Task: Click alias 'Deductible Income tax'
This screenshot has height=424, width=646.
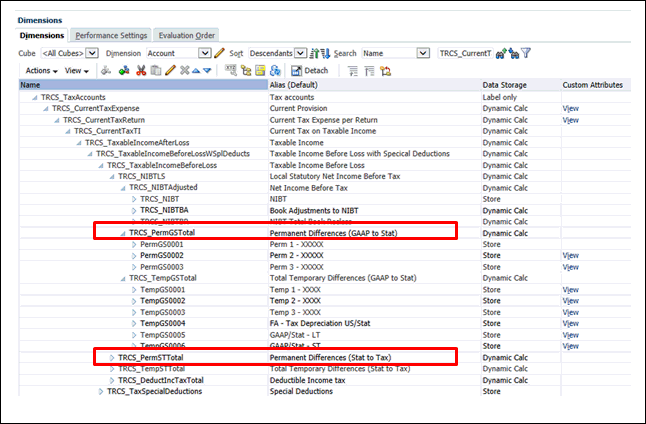Action: click(x=307, y=380)
